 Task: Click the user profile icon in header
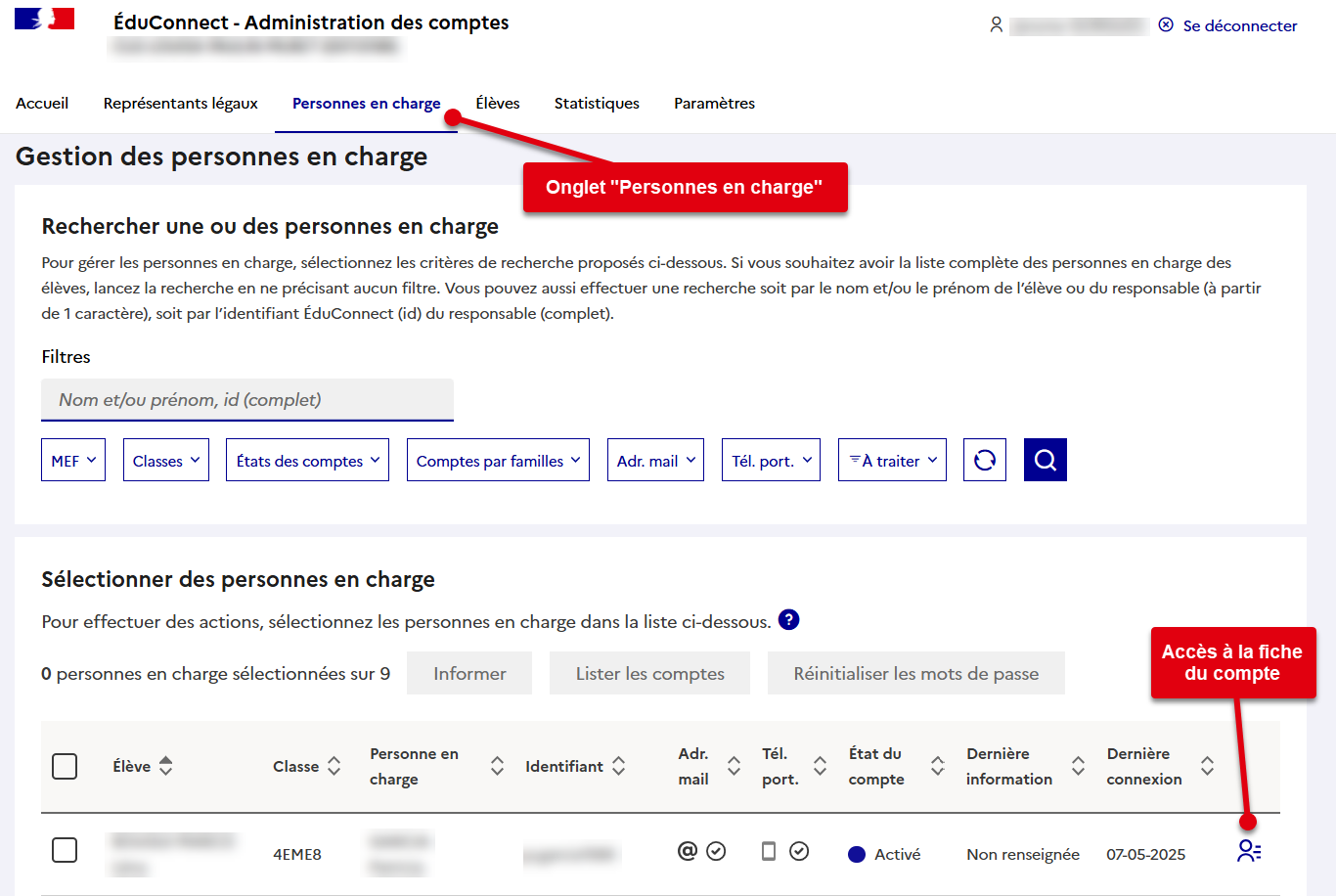[997, 24]
